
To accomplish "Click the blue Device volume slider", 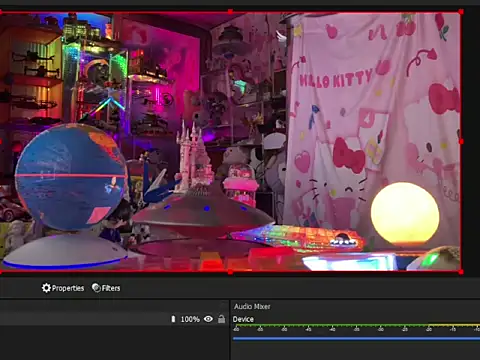I will [x=356, y=339].
